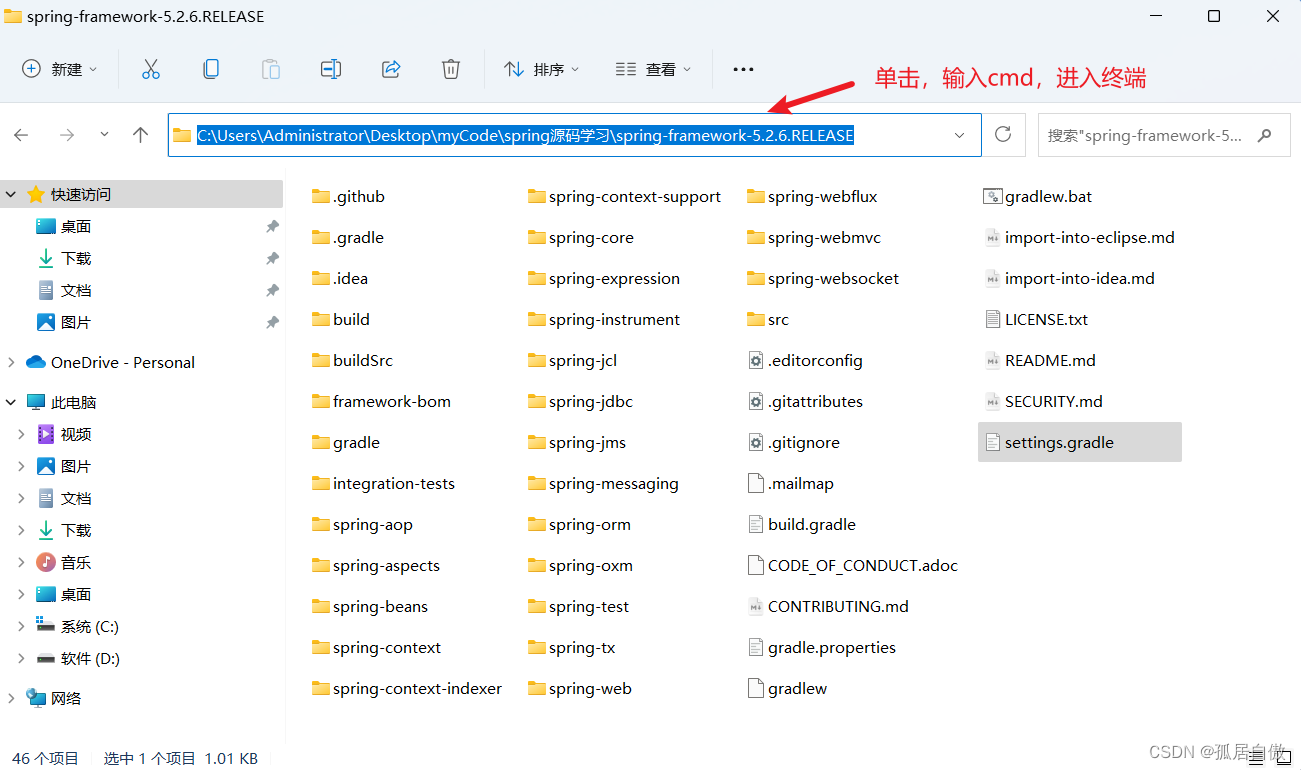
Task: Click the Rename icon in toolbar
Action: (x=331, y=69)
